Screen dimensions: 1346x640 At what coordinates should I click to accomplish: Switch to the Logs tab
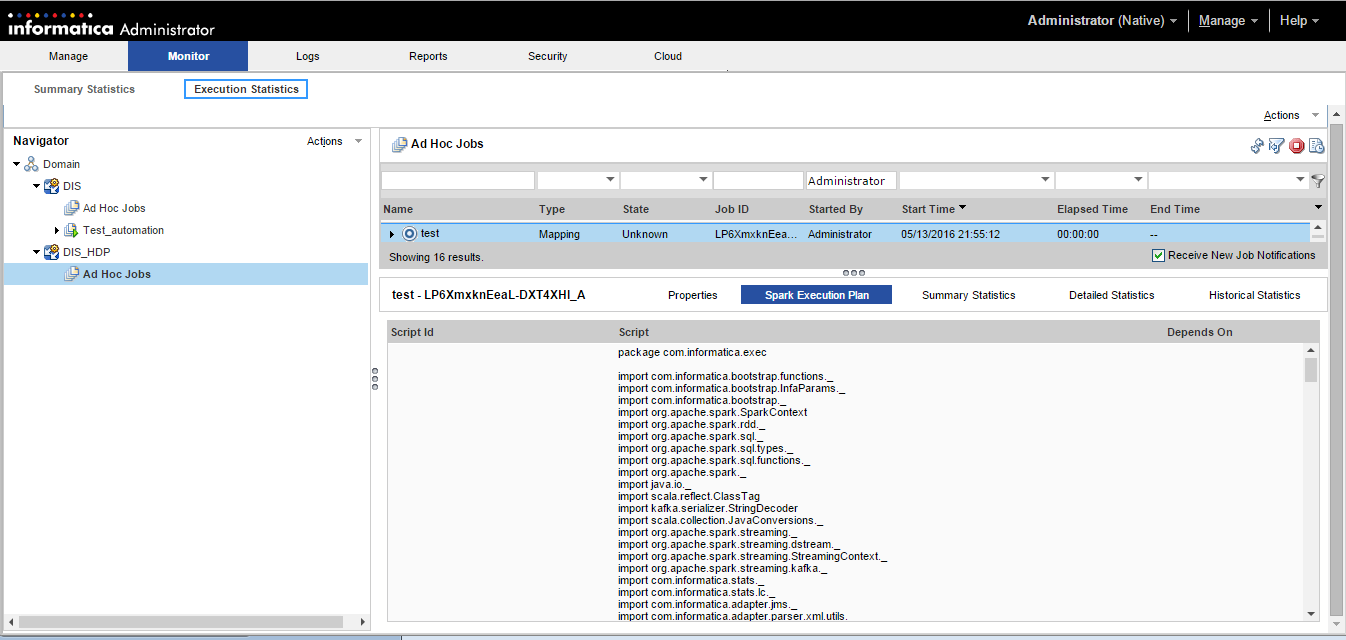point(308,56)
